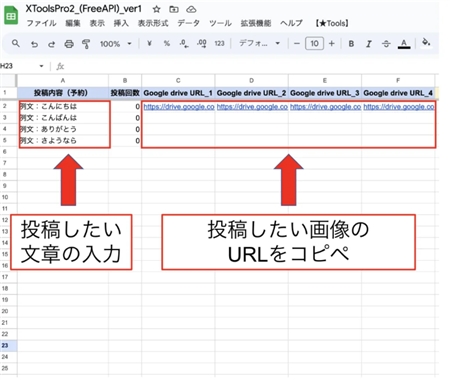This screenshot has height=380, width=450.
Task: Check cloud save status icon
Action: pos(191,9)
